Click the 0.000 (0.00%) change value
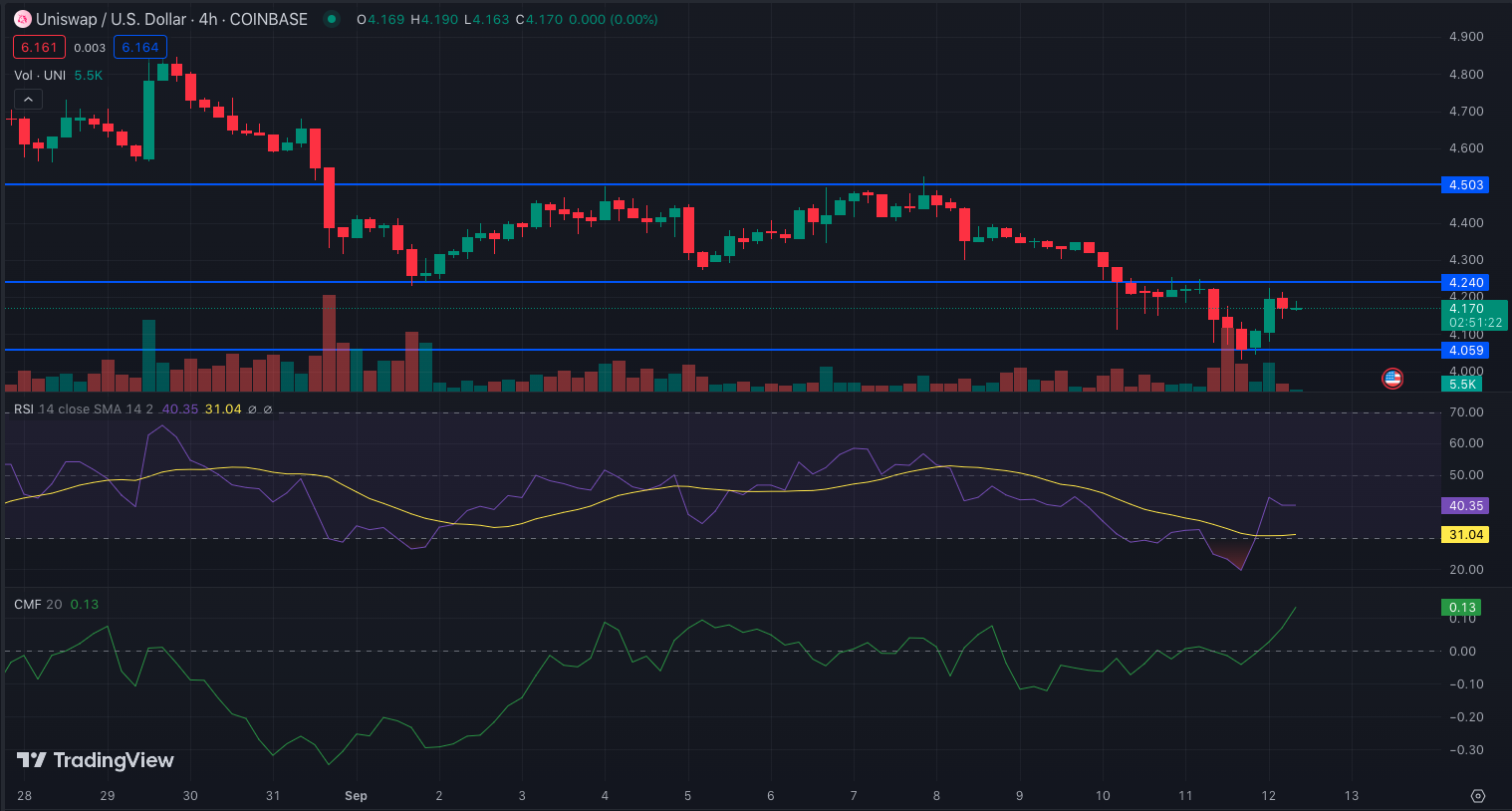 [614, 20]
